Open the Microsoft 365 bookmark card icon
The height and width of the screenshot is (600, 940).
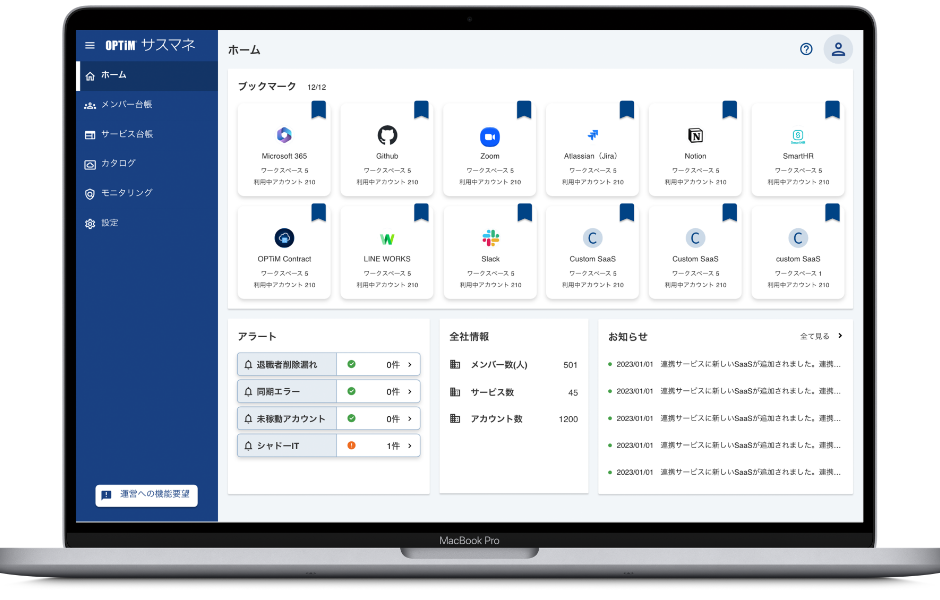coord(283,133)
